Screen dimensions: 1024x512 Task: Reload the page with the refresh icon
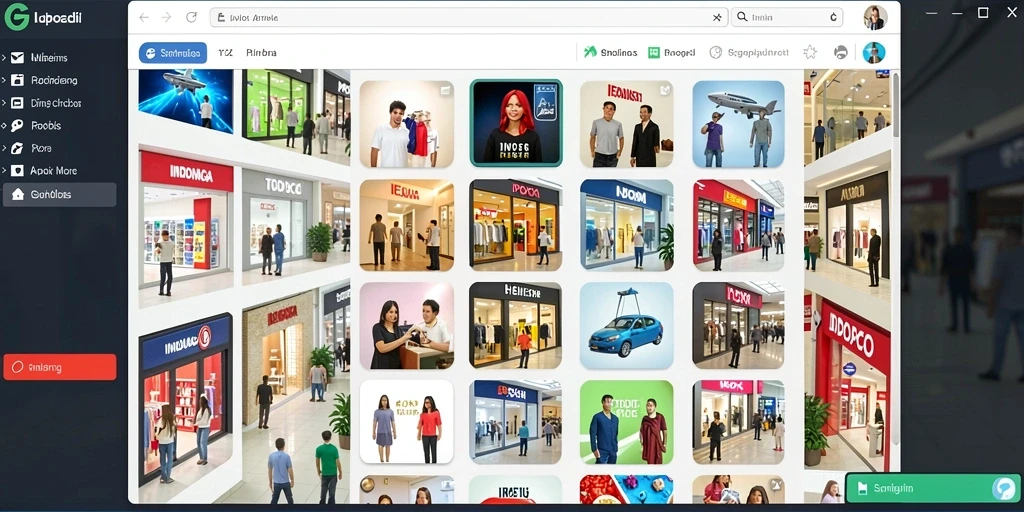tap(191, 18)
